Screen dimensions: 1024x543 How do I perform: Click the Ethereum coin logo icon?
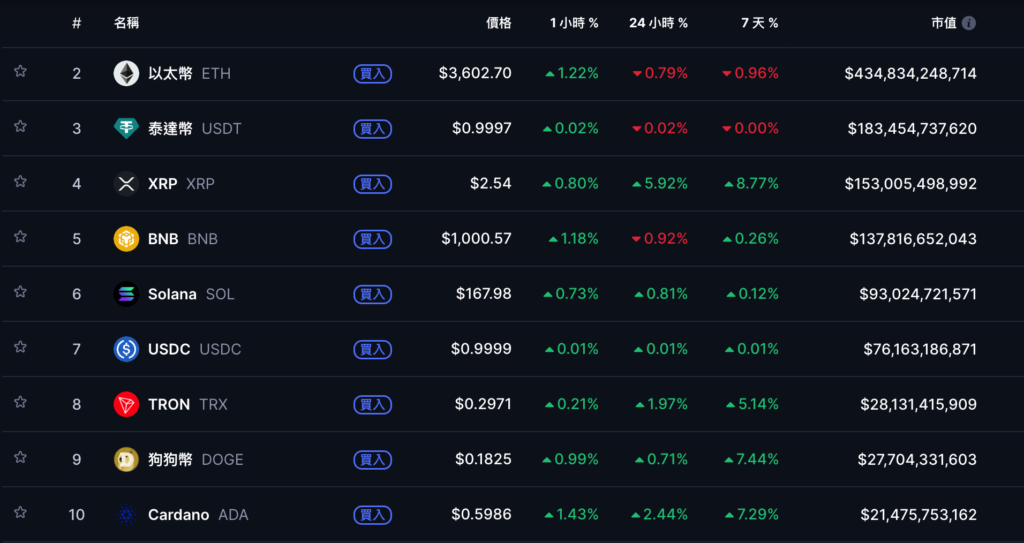click(126, 73)
